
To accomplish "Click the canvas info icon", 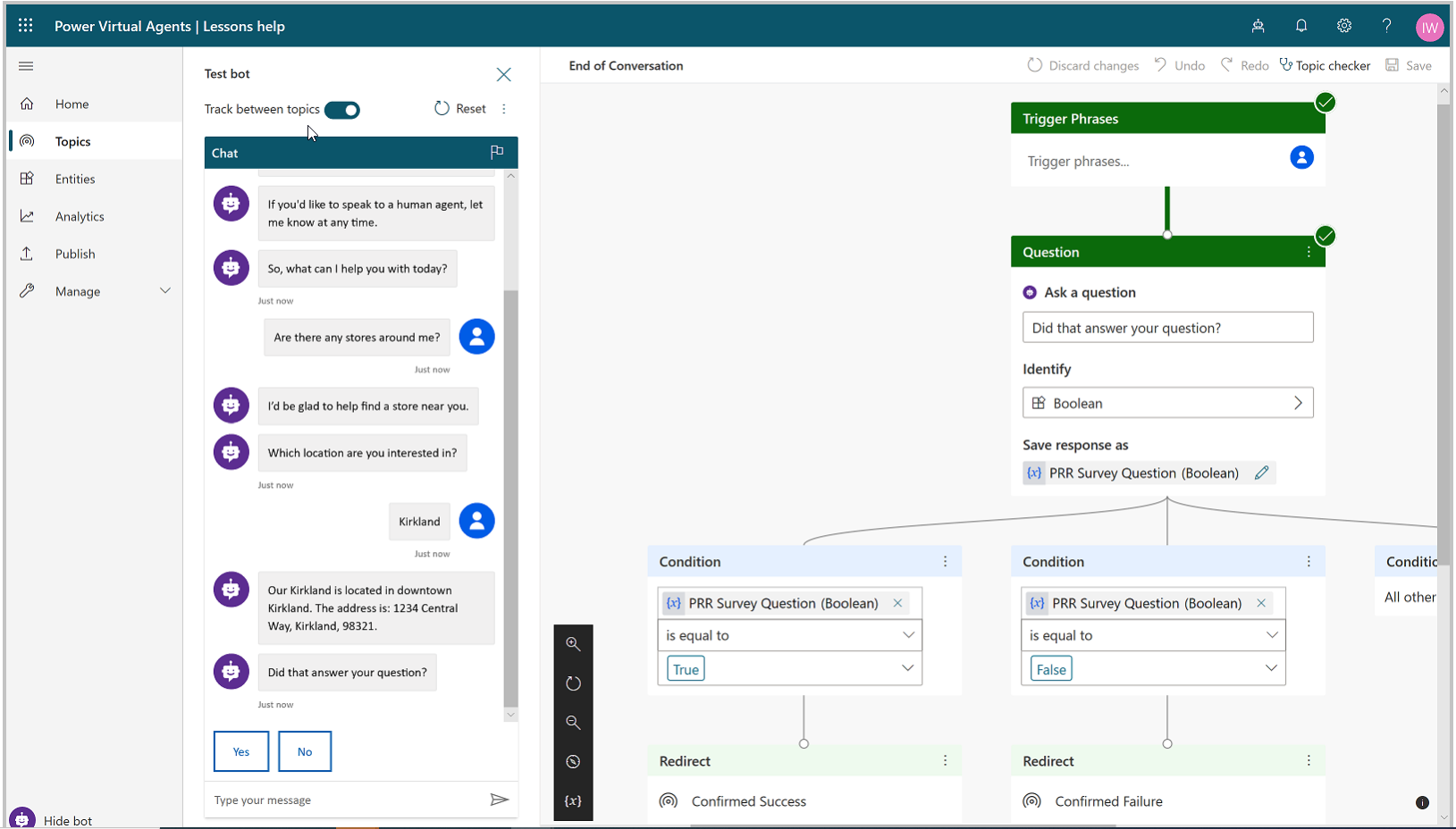I will [1422, 802].
